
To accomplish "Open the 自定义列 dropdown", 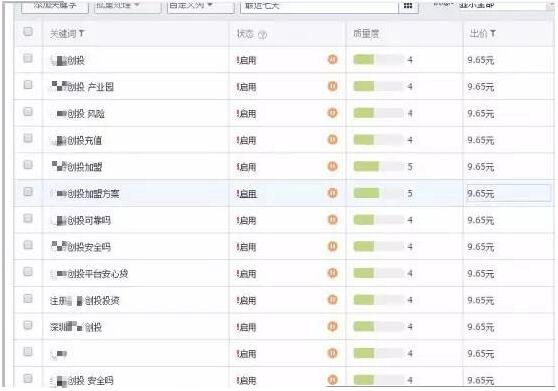I will 200,6.
